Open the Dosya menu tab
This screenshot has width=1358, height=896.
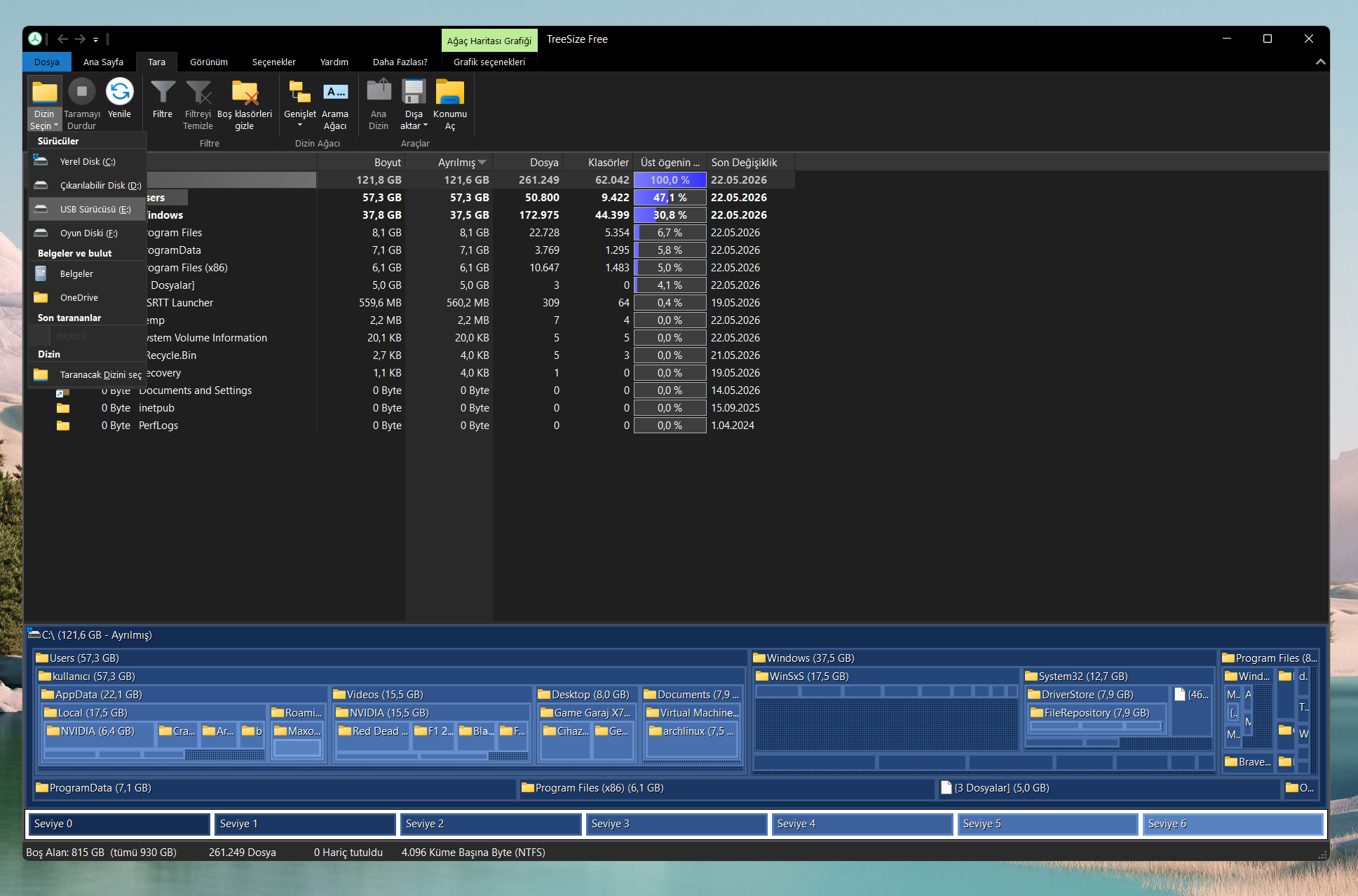click(47, 62)
